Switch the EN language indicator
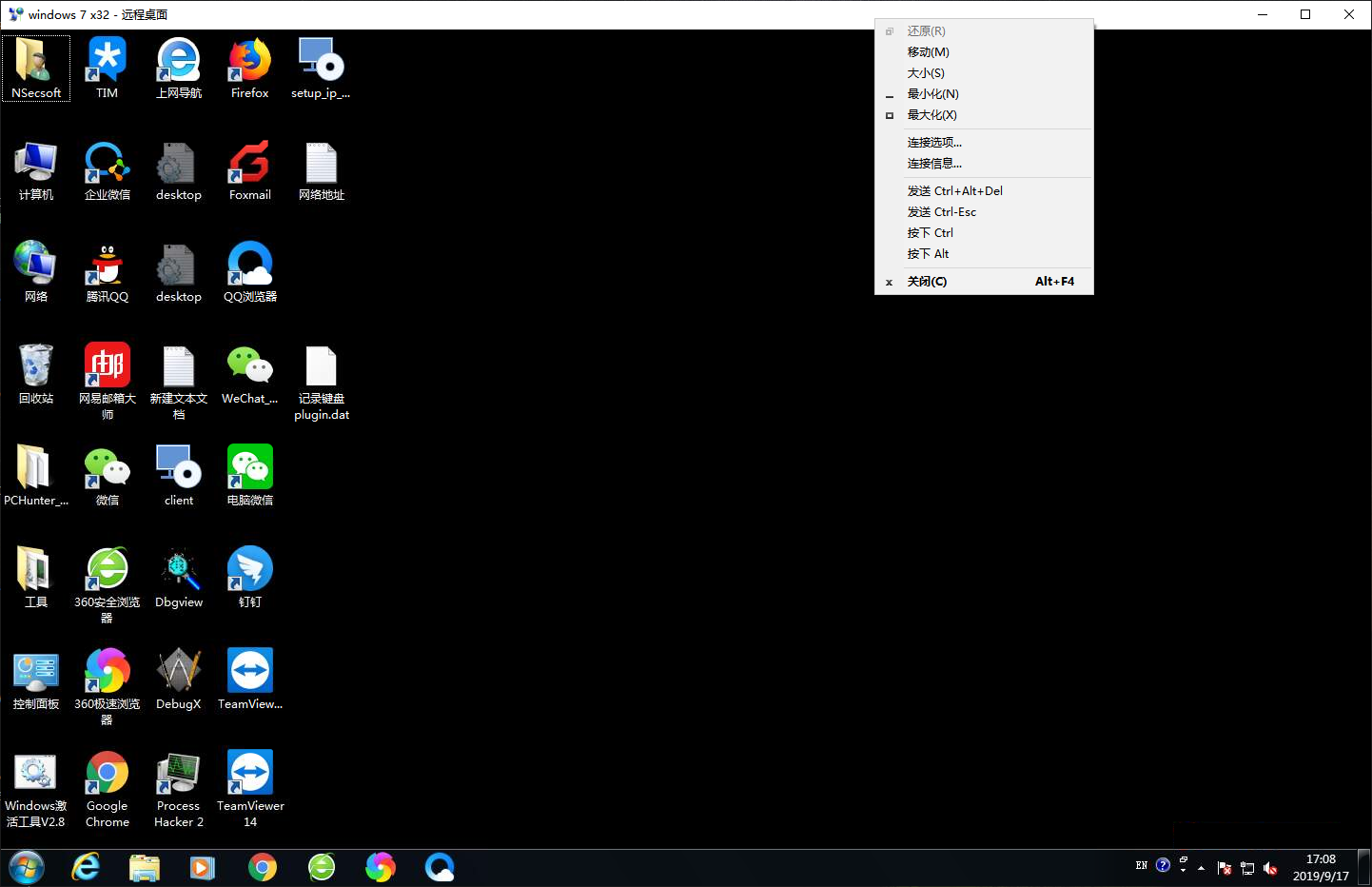 [1142, 865]
